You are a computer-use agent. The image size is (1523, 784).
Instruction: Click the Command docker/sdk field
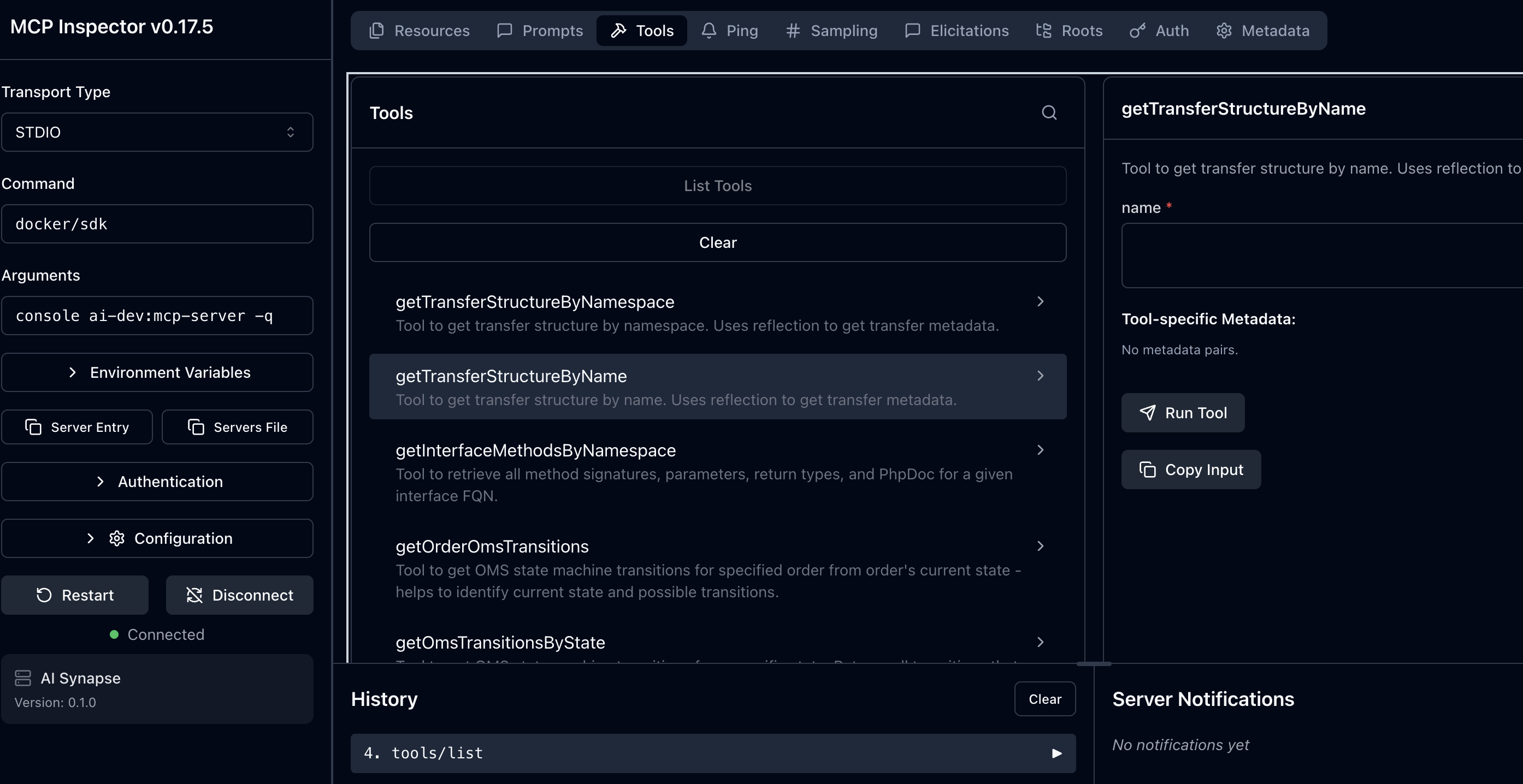pos(157,224)
